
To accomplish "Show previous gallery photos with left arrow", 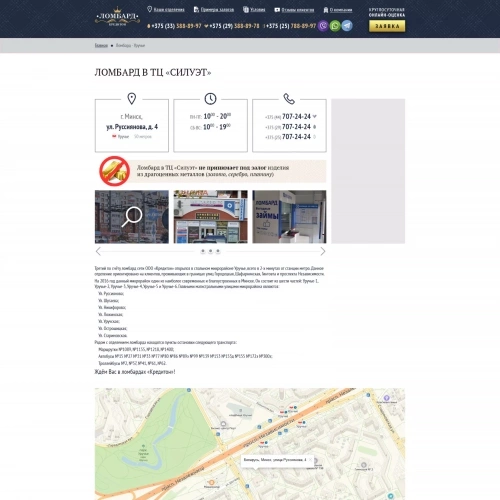I will pos(98,251).
